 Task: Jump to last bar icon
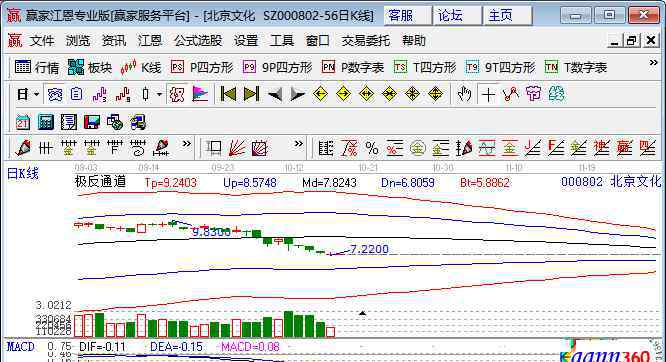point(251,94)
